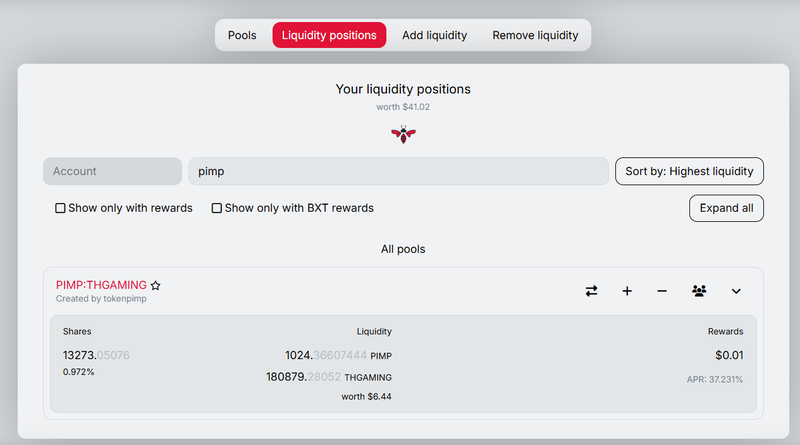800x445 pixels.
Task: Click the APR: 37.231% text
Action: click(x=714, y=379)
